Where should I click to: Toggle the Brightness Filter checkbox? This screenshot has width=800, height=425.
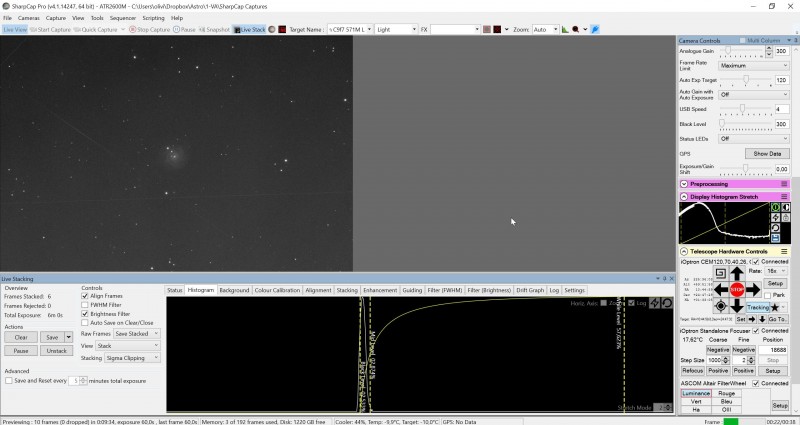(x=85, y=314)
